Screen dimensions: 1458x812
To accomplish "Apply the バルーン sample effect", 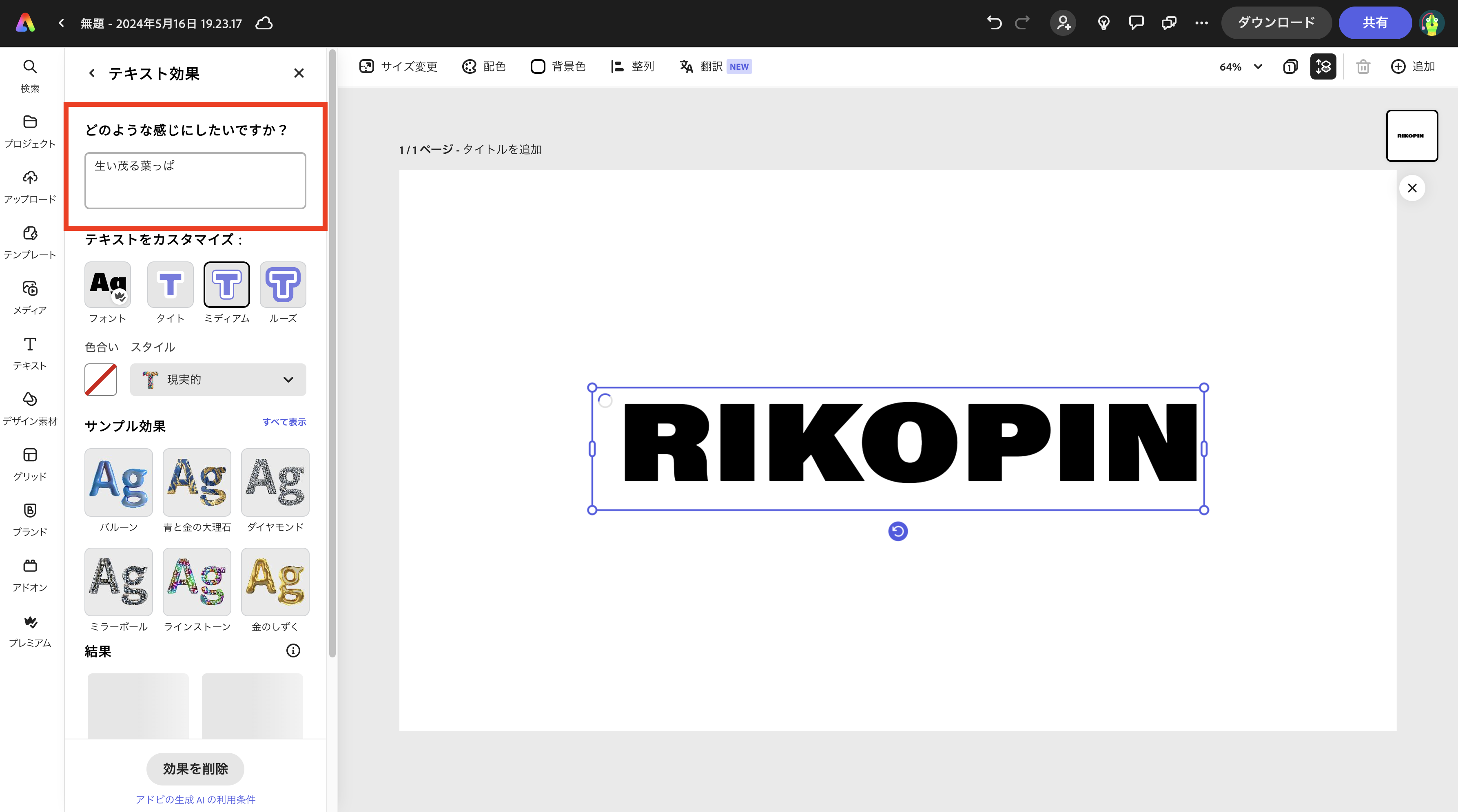I will (118, 482).
